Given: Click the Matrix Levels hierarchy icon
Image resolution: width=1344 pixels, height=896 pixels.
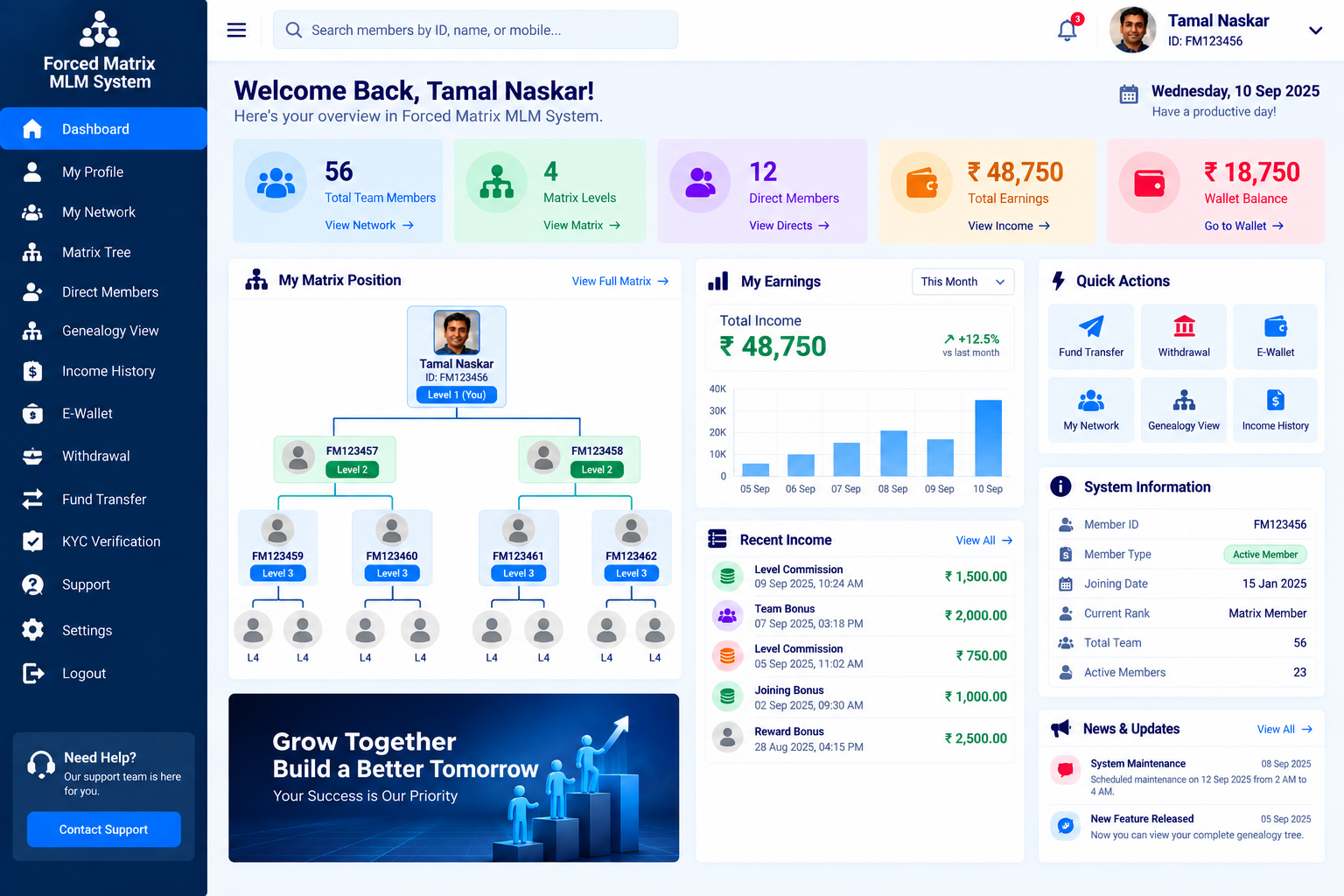Looking at the screenshot, I should pyautogui.click(x=497, y=182).
